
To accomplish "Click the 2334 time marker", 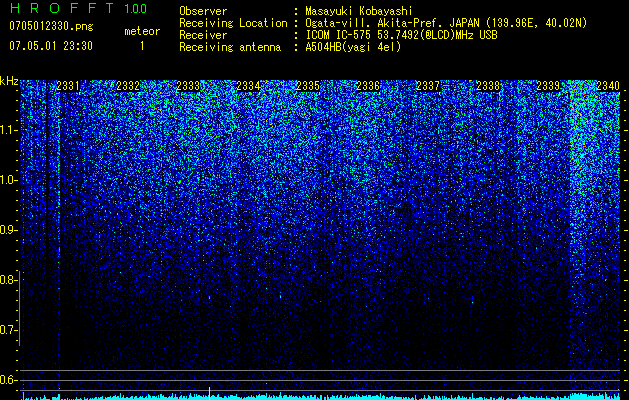I will pyautogui.click(x=248, y=86).
